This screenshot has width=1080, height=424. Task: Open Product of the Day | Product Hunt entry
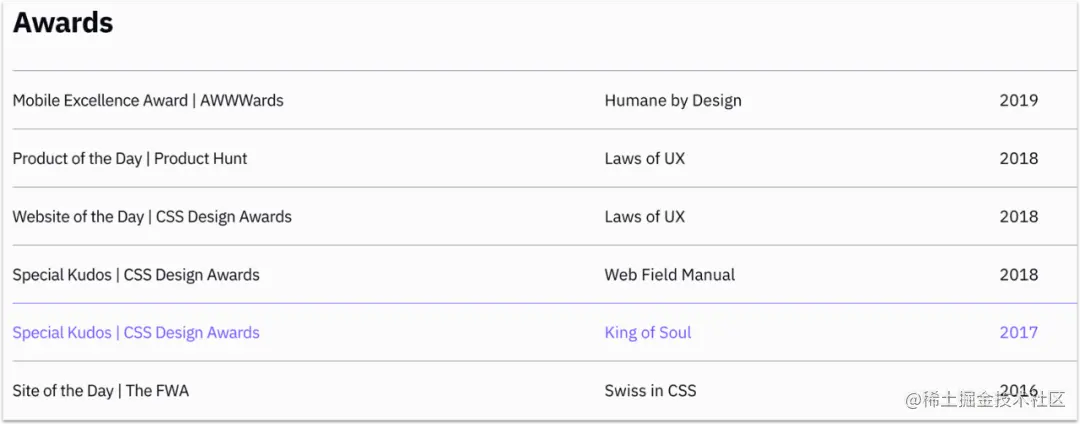click(129, 158)
